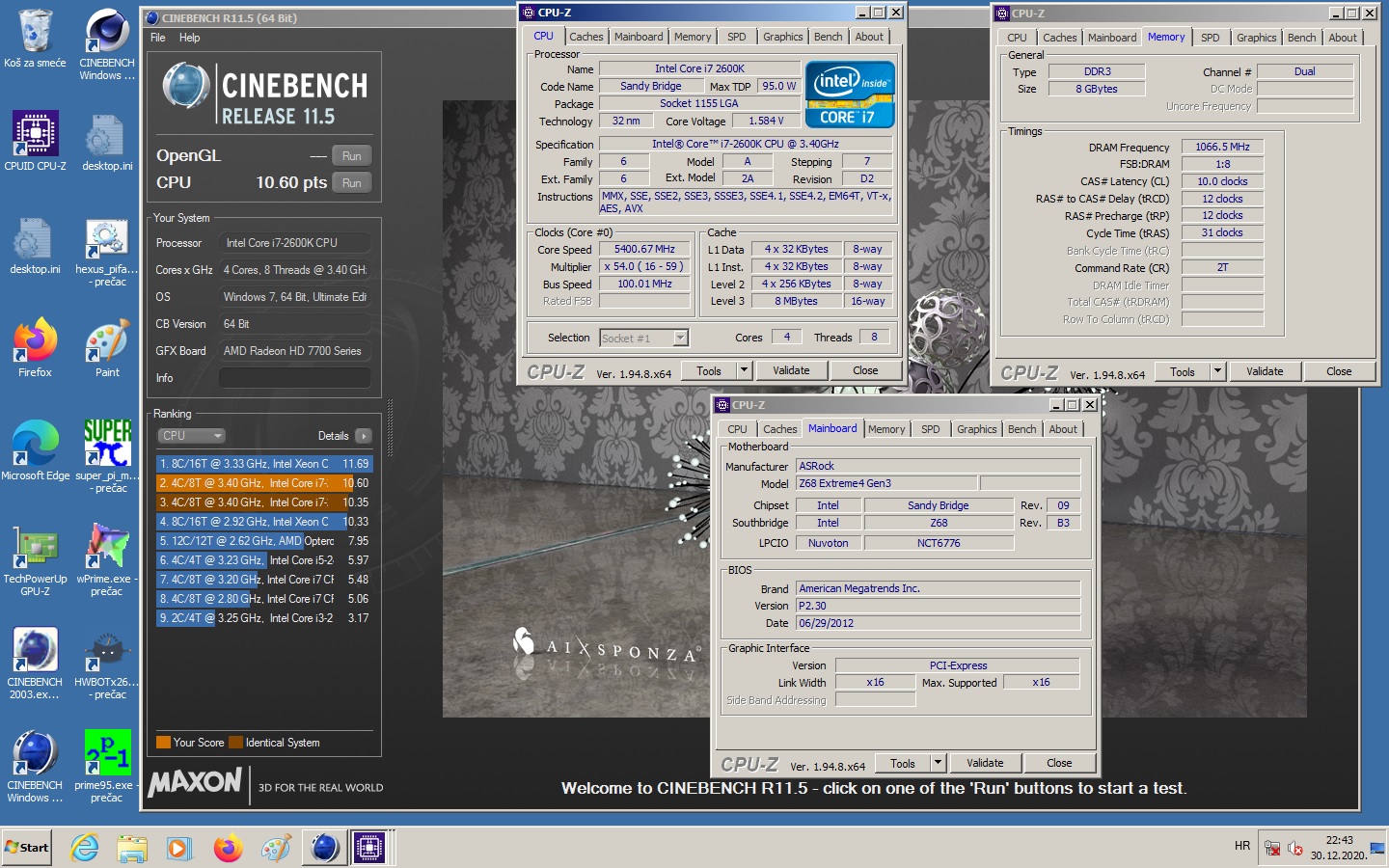1389x868 pixels.
Task: Click the Info input field in Cinebench
Action: [x=294, y=378]
